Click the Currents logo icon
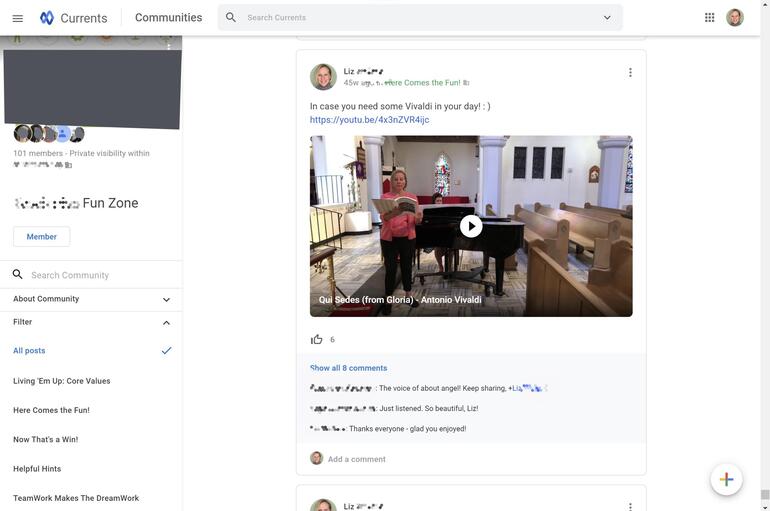Viewport: 770px width, 511px height. click(x=47, y=18)
